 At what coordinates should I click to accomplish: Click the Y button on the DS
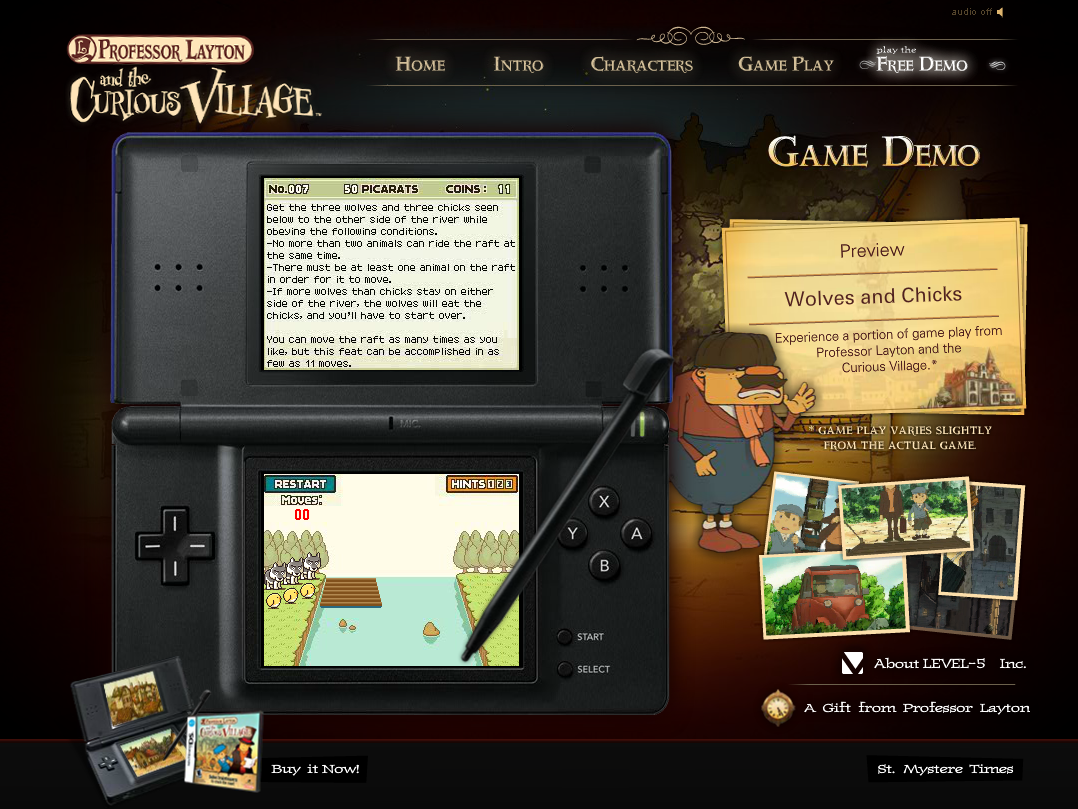click(572, 533)
